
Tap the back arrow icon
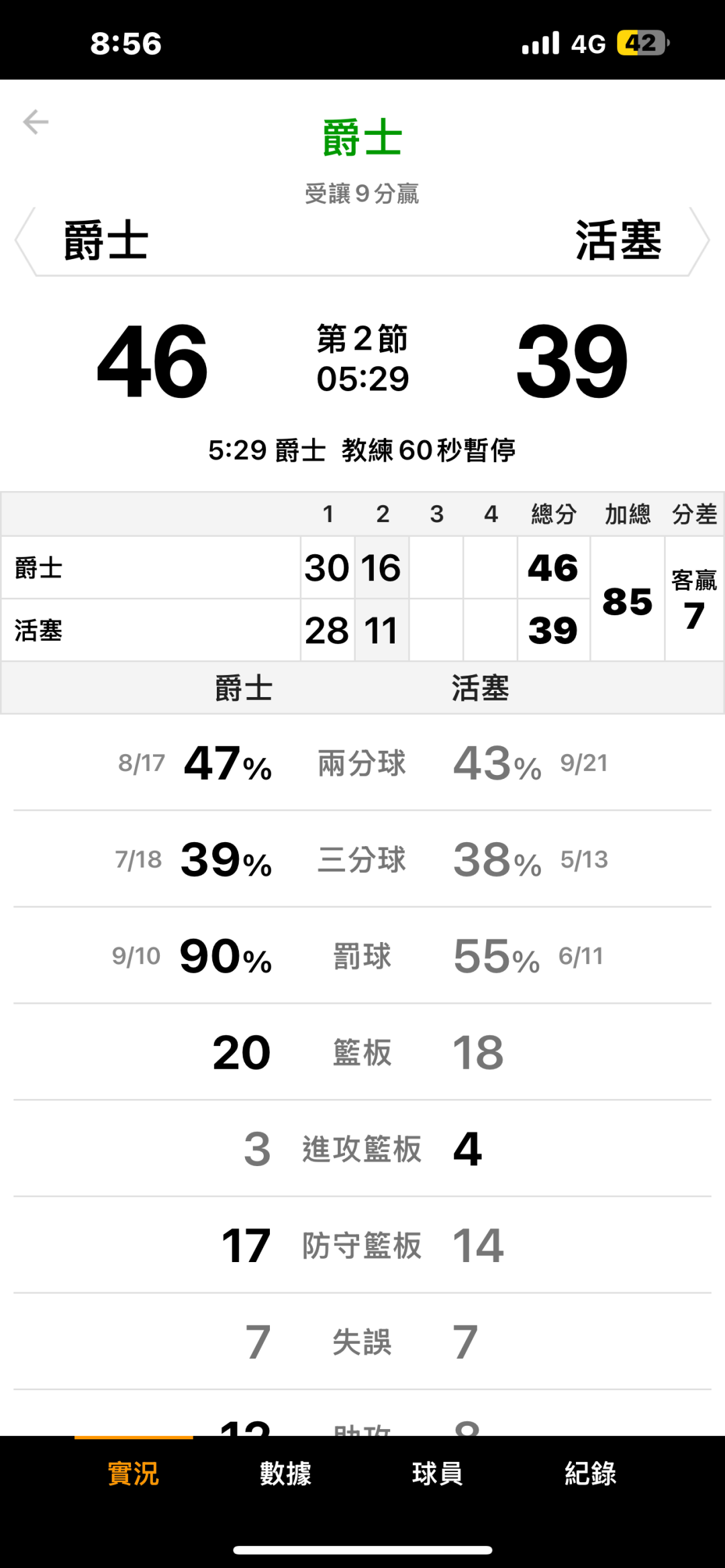(x=36, y=122)
